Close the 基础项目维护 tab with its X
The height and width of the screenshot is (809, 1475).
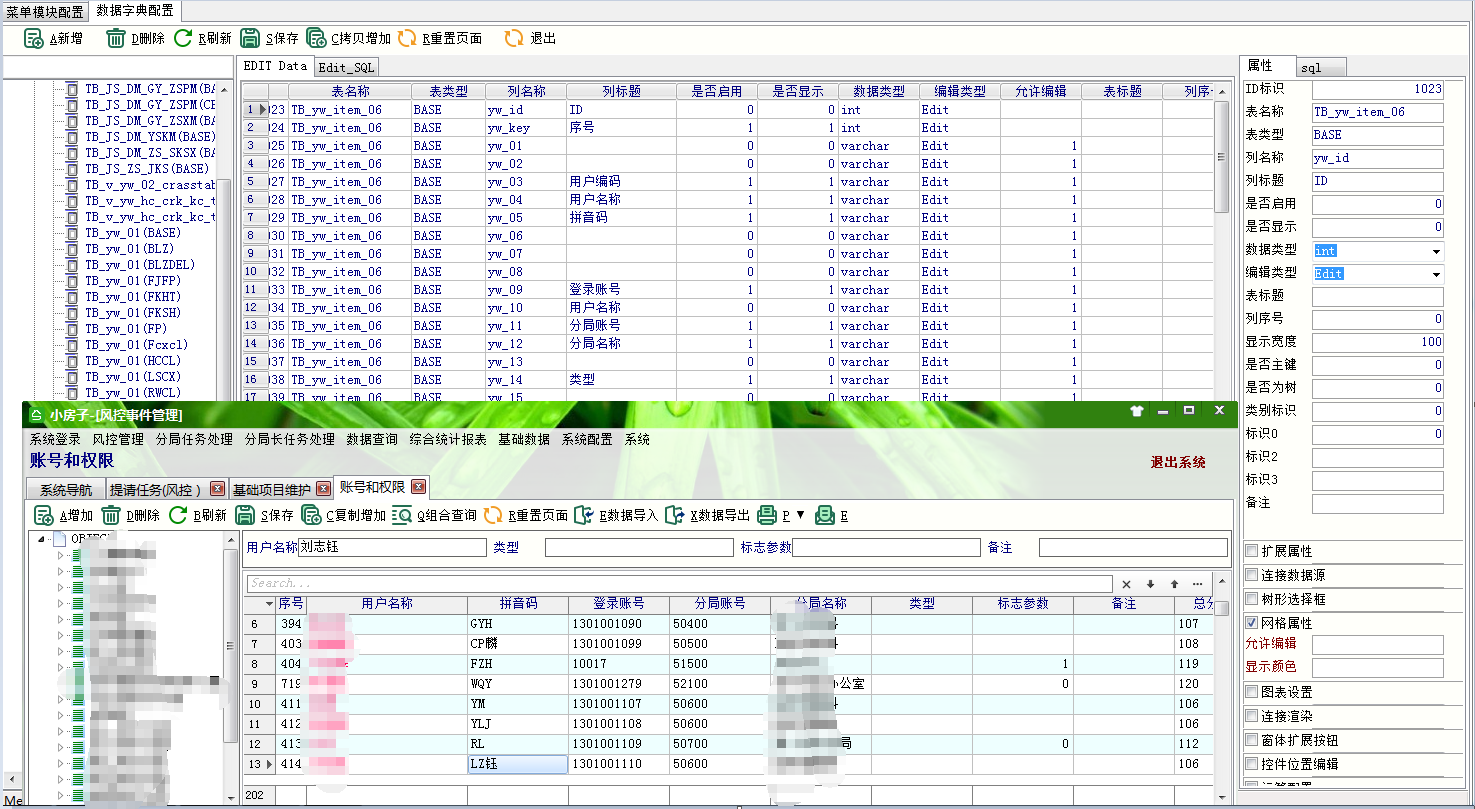(323, 489)
